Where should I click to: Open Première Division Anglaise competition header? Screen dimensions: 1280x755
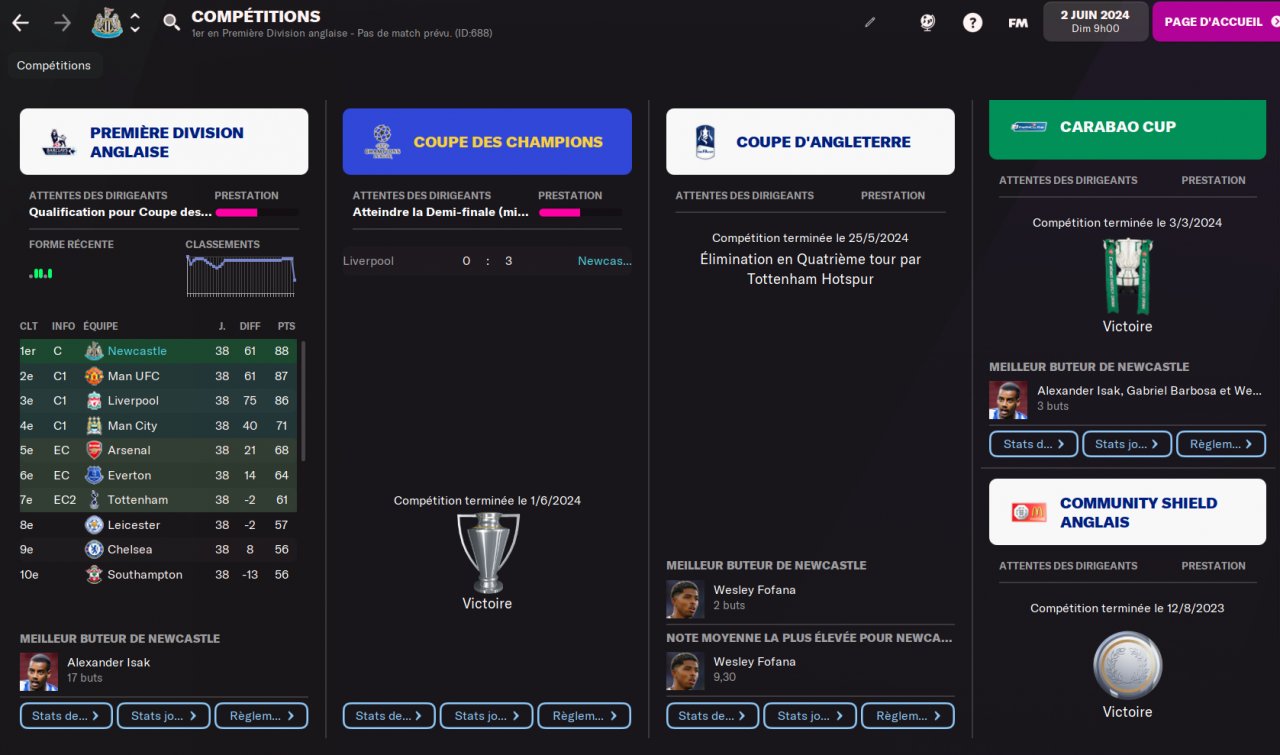point(164,142)
